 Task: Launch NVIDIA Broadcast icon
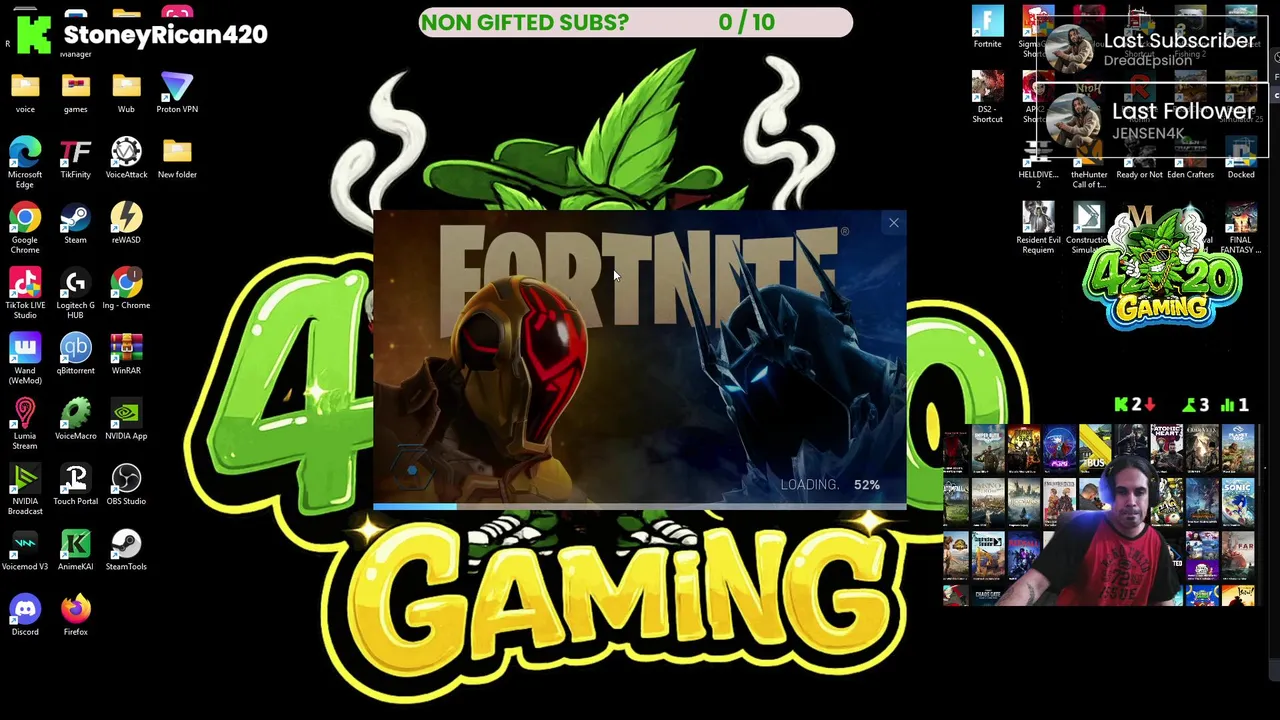coord(25,489)
